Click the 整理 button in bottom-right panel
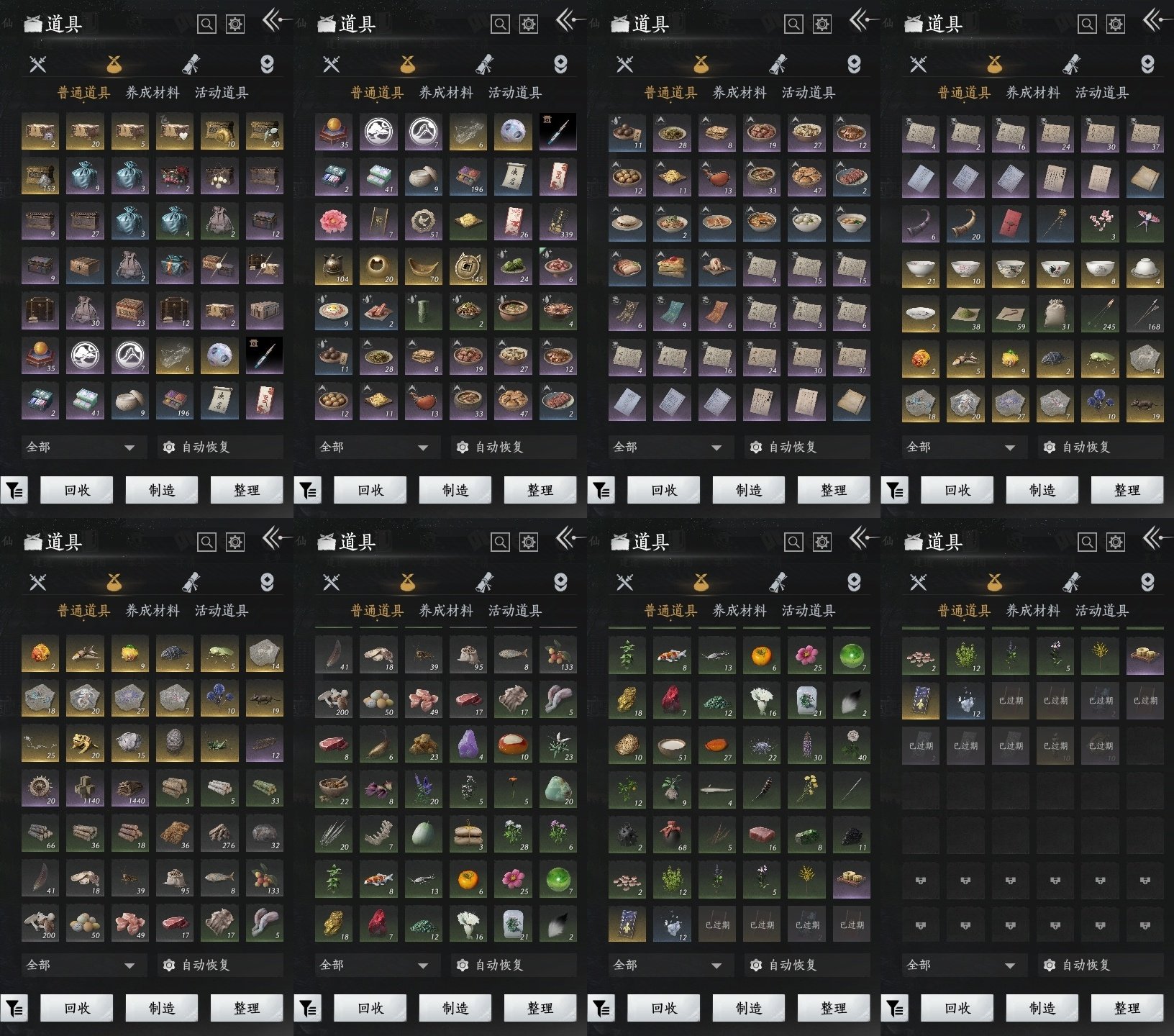 click(x=1127, y=1009)
